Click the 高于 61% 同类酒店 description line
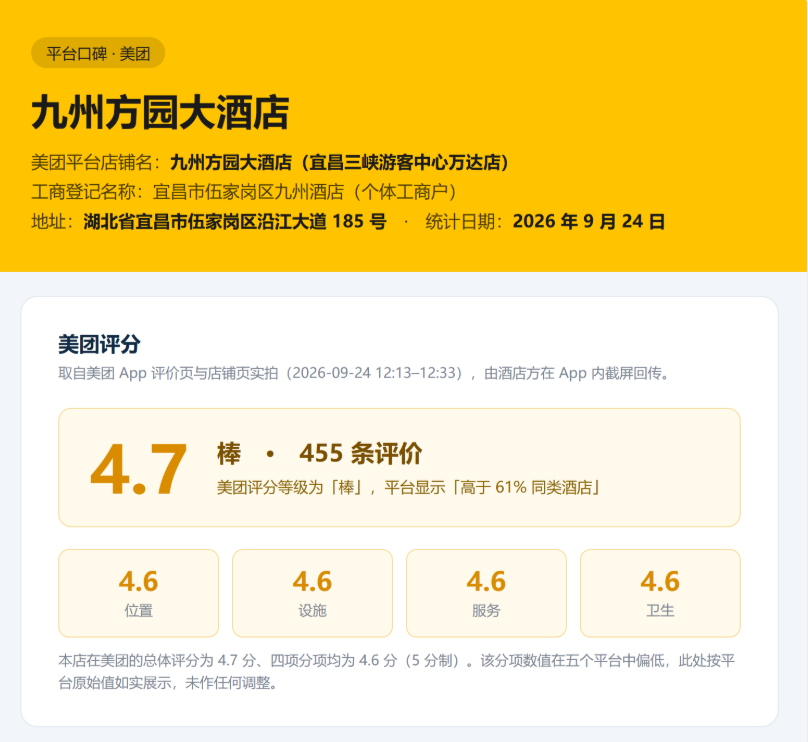 coord(408,487)
